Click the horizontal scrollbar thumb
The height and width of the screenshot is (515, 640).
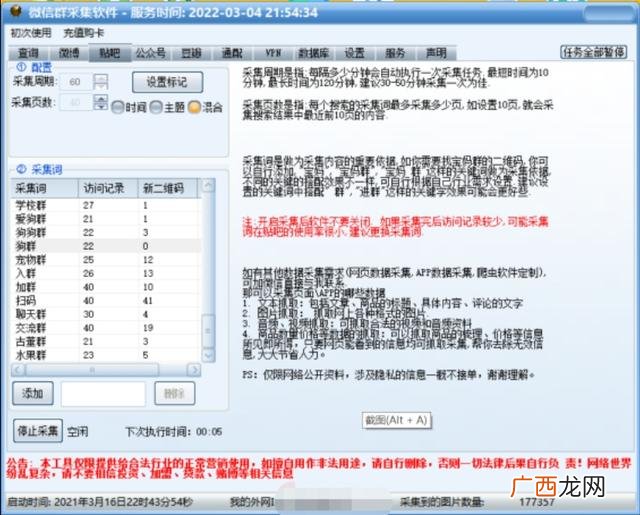(92, 370)
